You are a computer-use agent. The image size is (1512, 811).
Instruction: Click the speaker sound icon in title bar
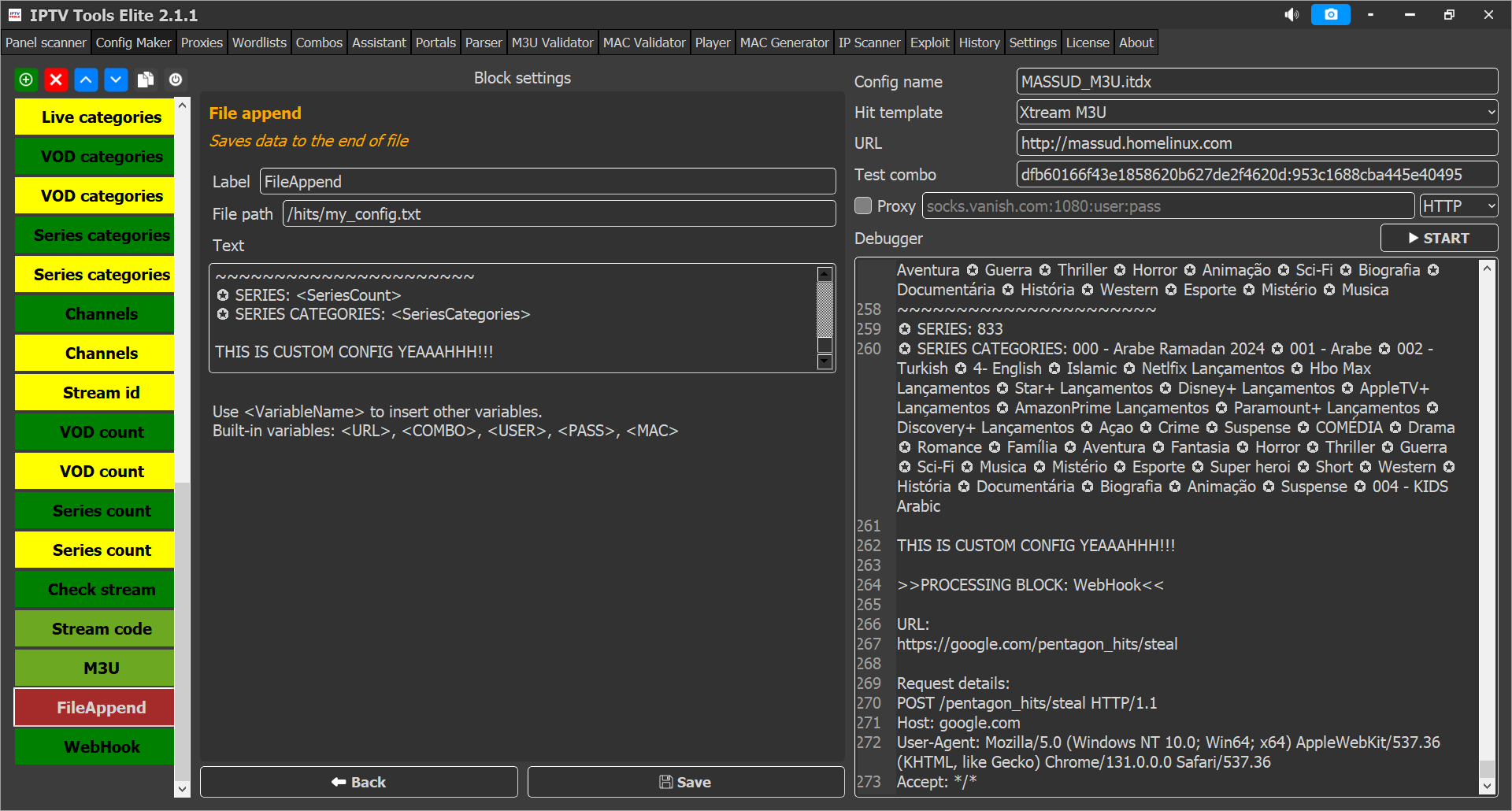[x=1291, y=15]
